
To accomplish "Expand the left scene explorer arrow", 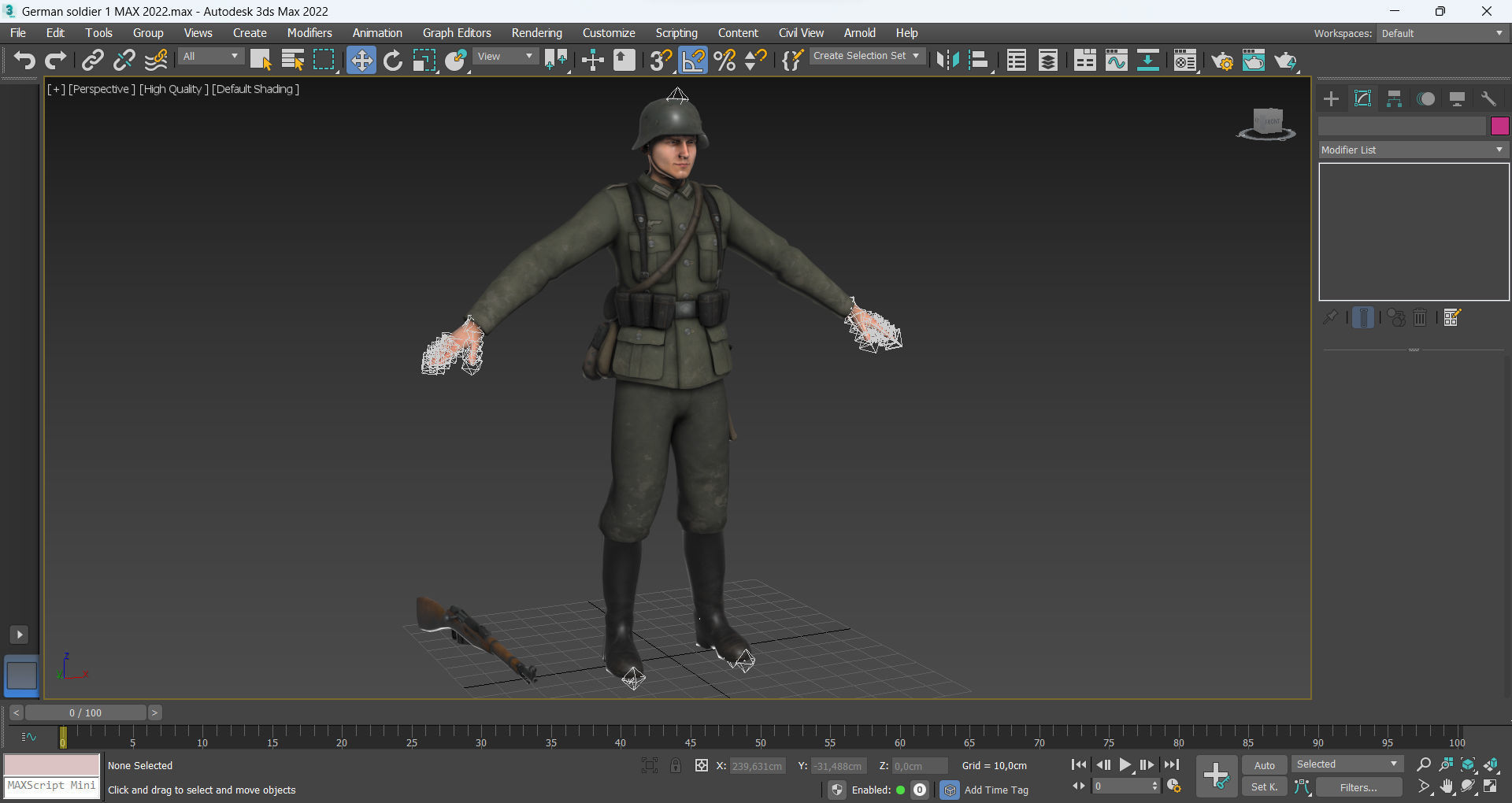I will pyautogui.click(x=20, y=635).
